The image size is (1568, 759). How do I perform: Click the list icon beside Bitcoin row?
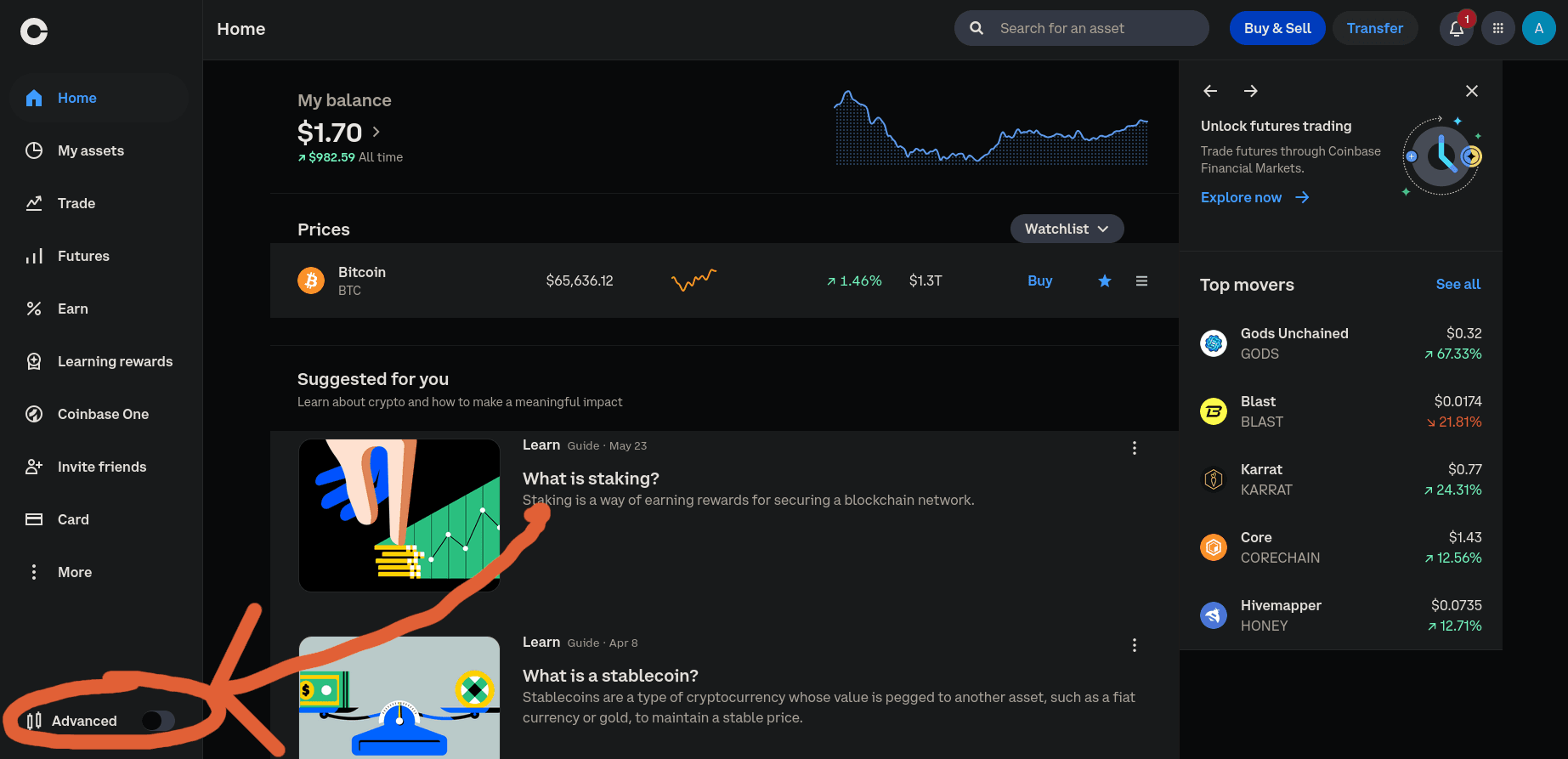point(1141,280)
